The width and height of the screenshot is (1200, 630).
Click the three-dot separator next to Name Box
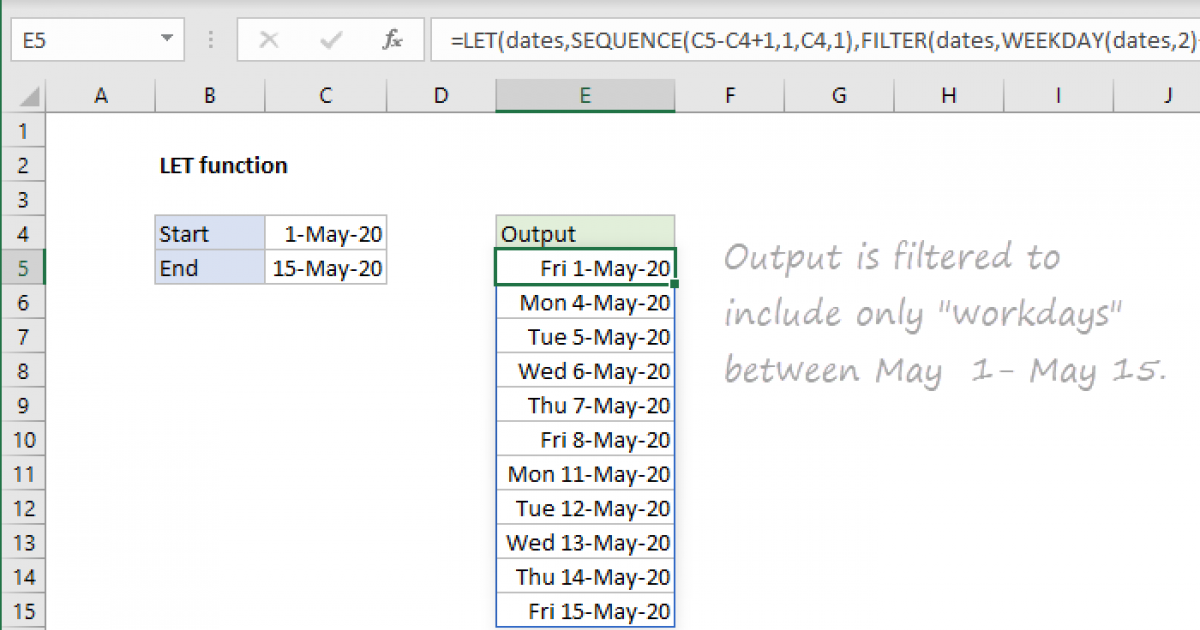coord(210,40)
